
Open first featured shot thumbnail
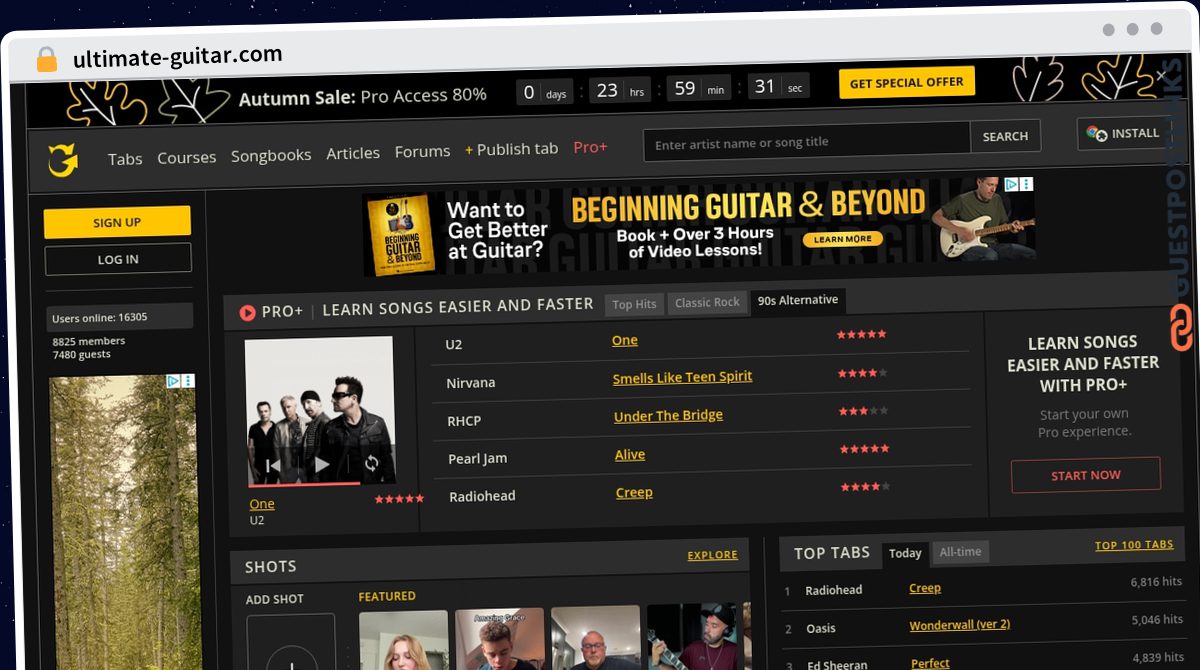403,640
